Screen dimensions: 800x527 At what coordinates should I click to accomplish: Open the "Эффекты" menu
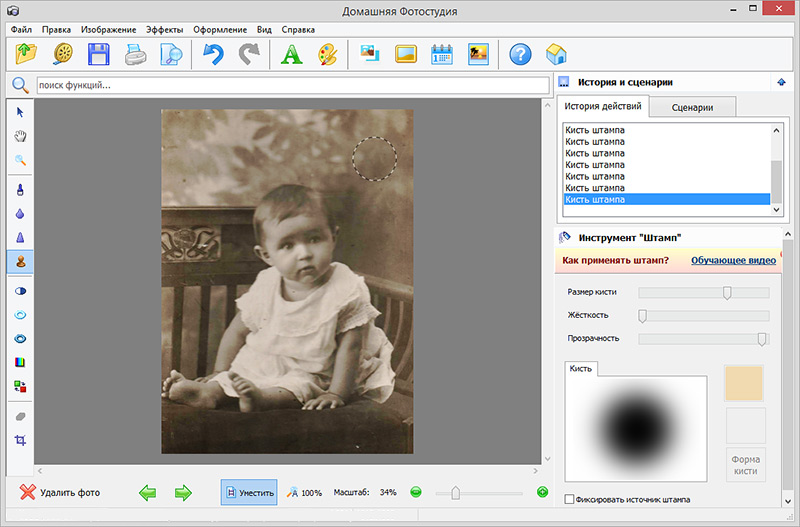pos(164,30)
